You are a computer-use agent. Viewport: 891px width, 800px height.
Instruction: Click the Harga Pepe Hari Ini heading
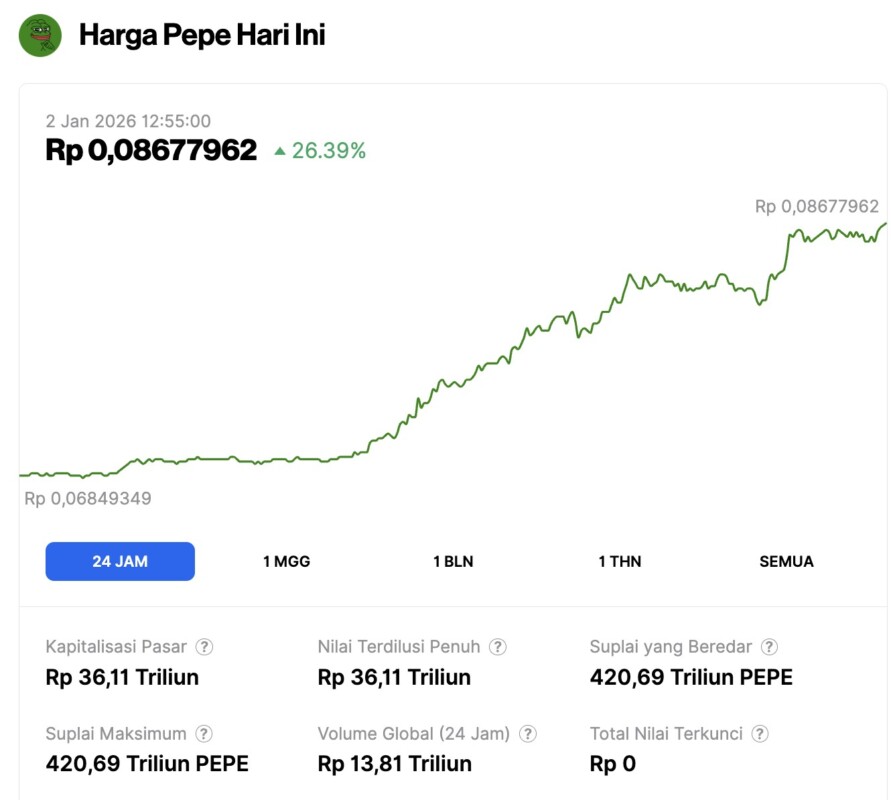(x=202, y=35)
